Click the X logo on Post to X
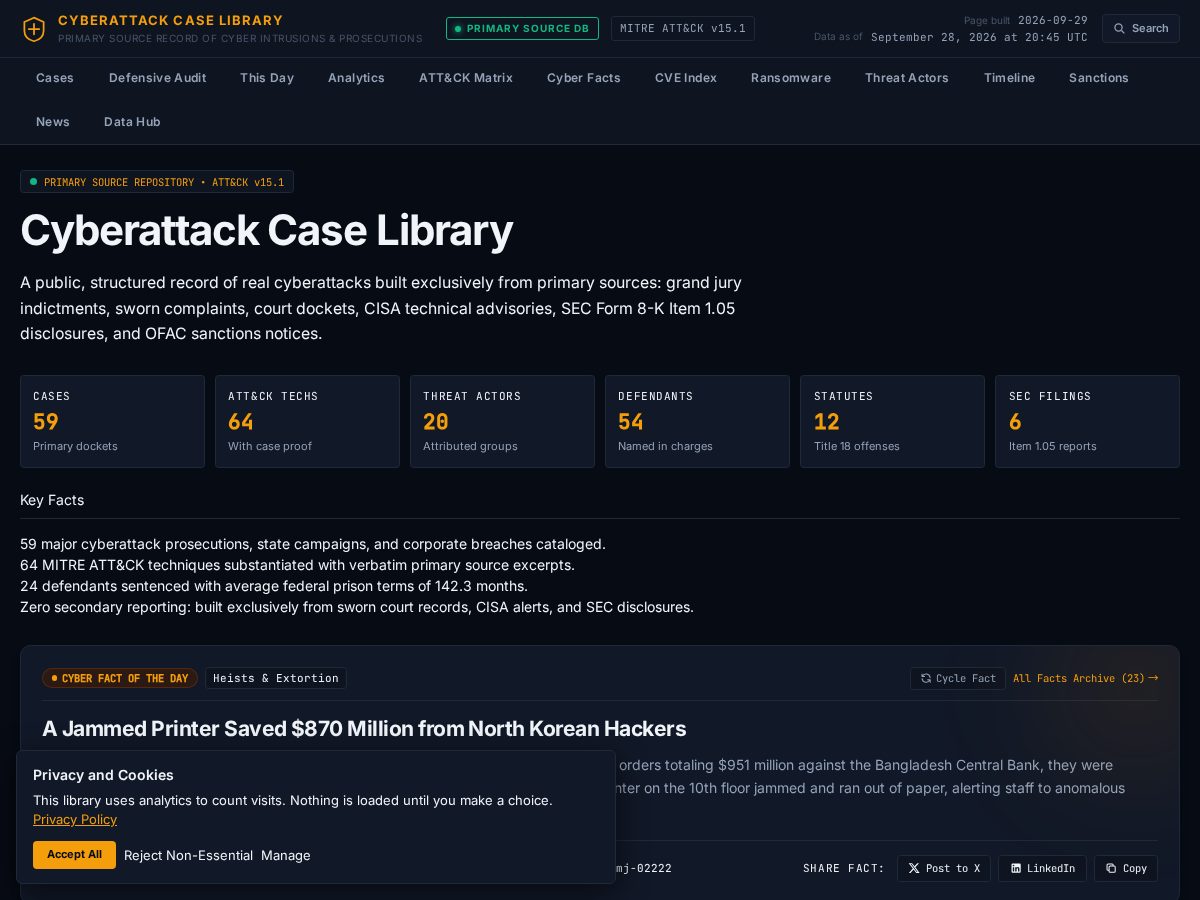Viewport: 1200px width, 900px height. [x=913, y=868]
